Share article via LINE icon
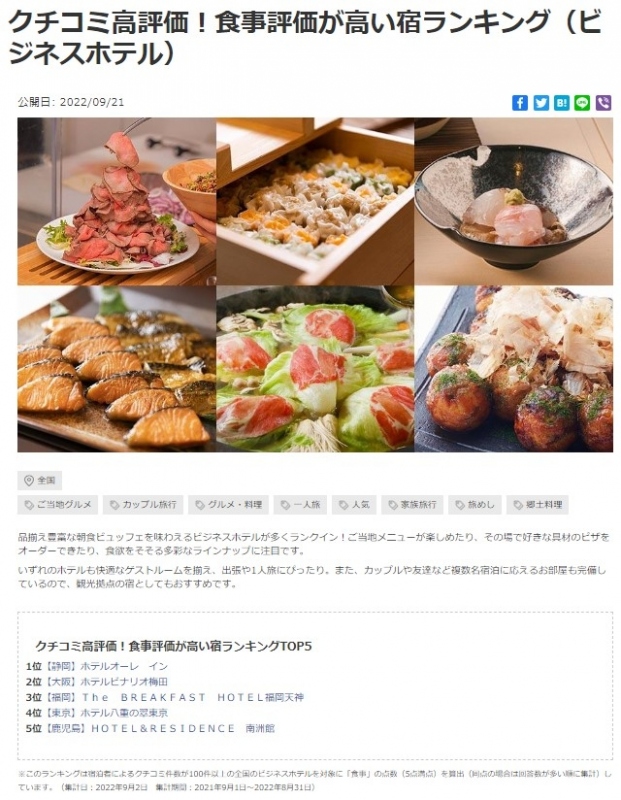 click(x=582, y=103)
